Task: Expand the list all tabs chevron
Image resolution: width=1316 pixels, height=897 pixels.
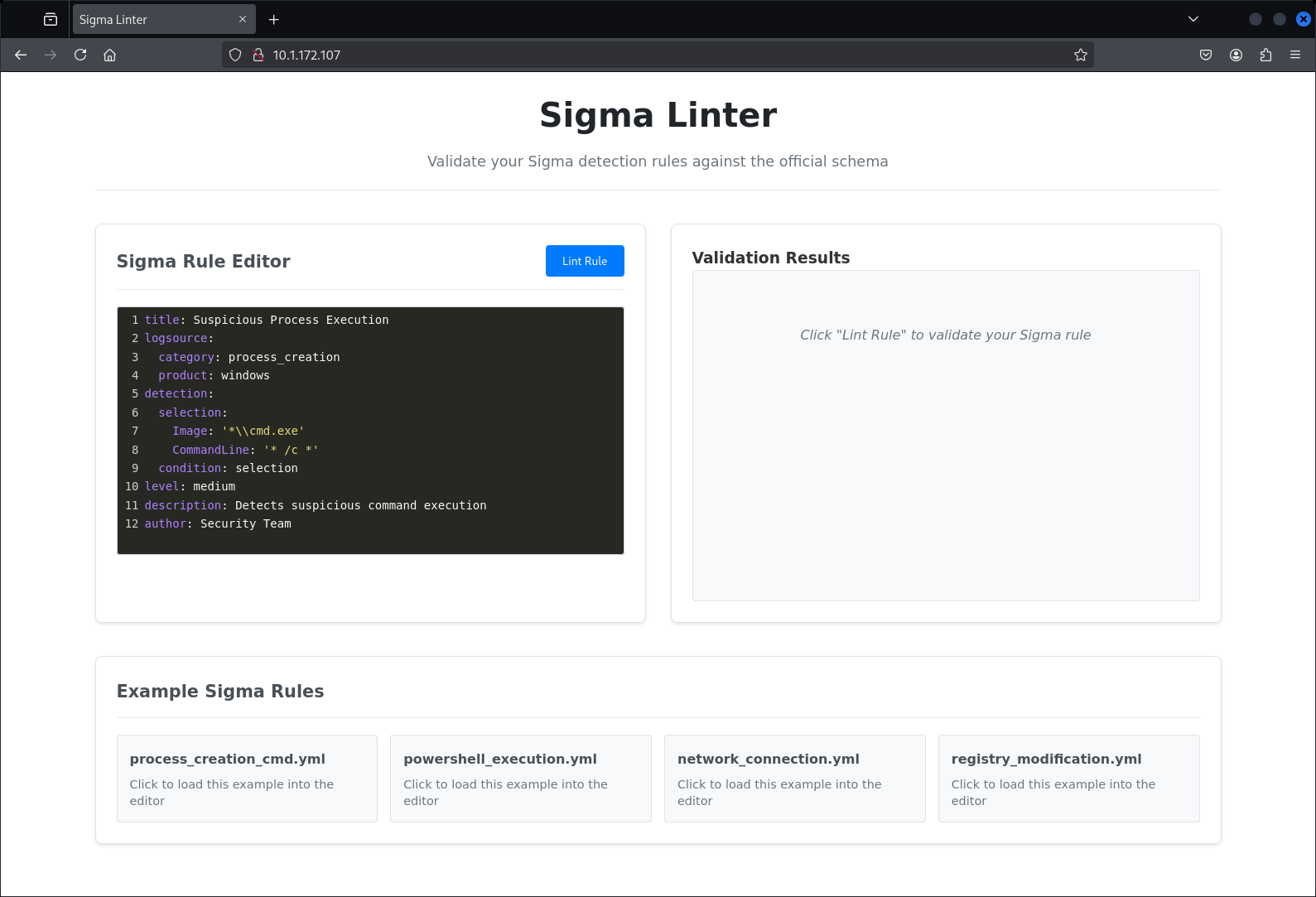Action: tap(1193, 19)
